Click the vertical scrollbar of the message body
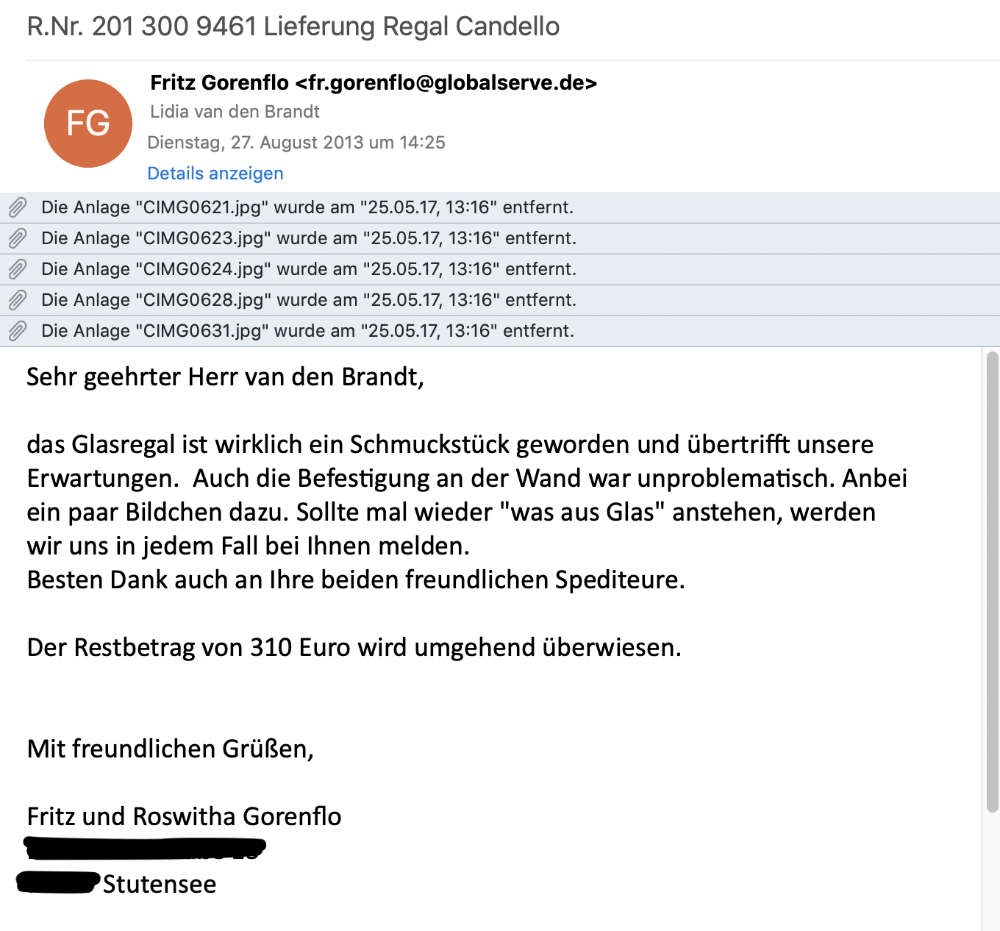 pyautogui.click(x=992, y=580)
